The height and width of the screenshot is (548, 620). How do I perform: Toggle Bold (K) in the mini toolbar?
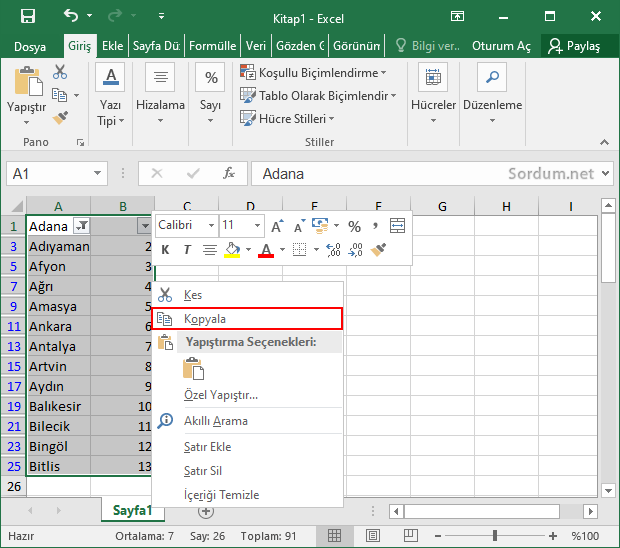click(x=165, y=250)
